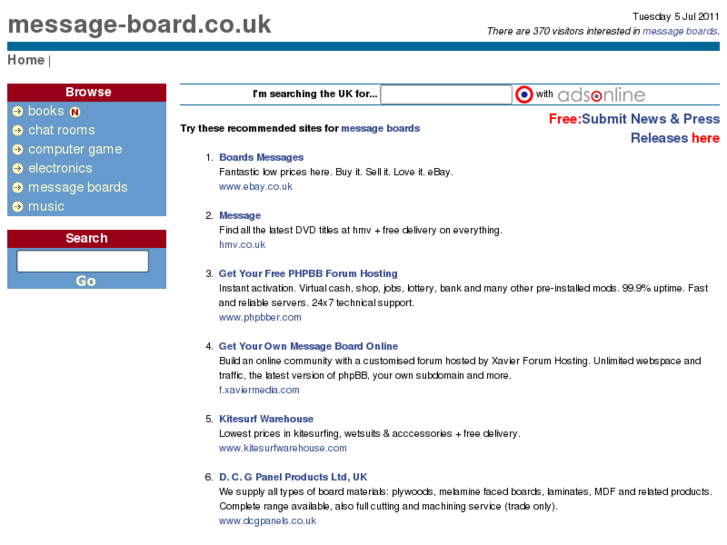The height and width of the screenshot is (545, 727).
Task: Open the books category
Action: pyautogui.click(x=46, y=111)
